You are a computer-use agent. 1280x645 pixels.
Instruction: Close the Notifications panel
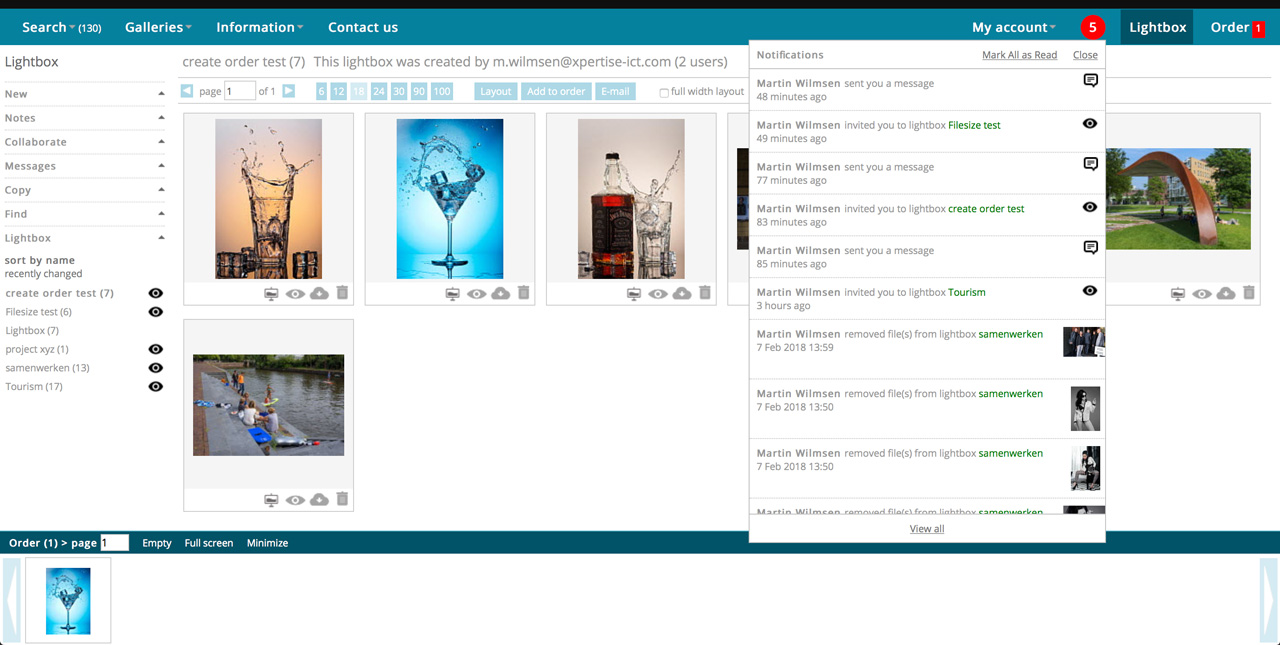click(1085, 55)
